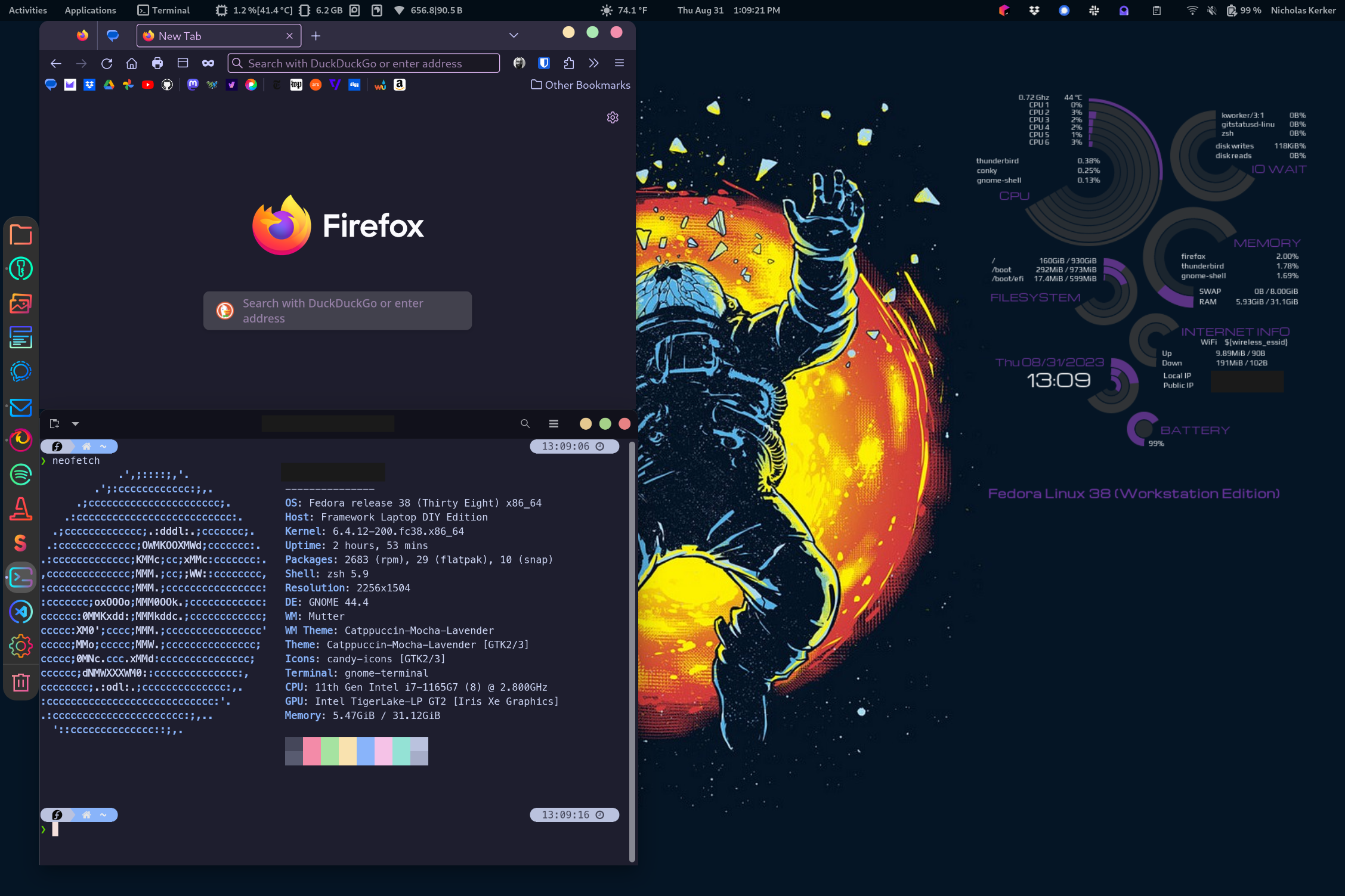Close the New Tab tab
Screen dimensions: 1345x896
tap(289, 36)
